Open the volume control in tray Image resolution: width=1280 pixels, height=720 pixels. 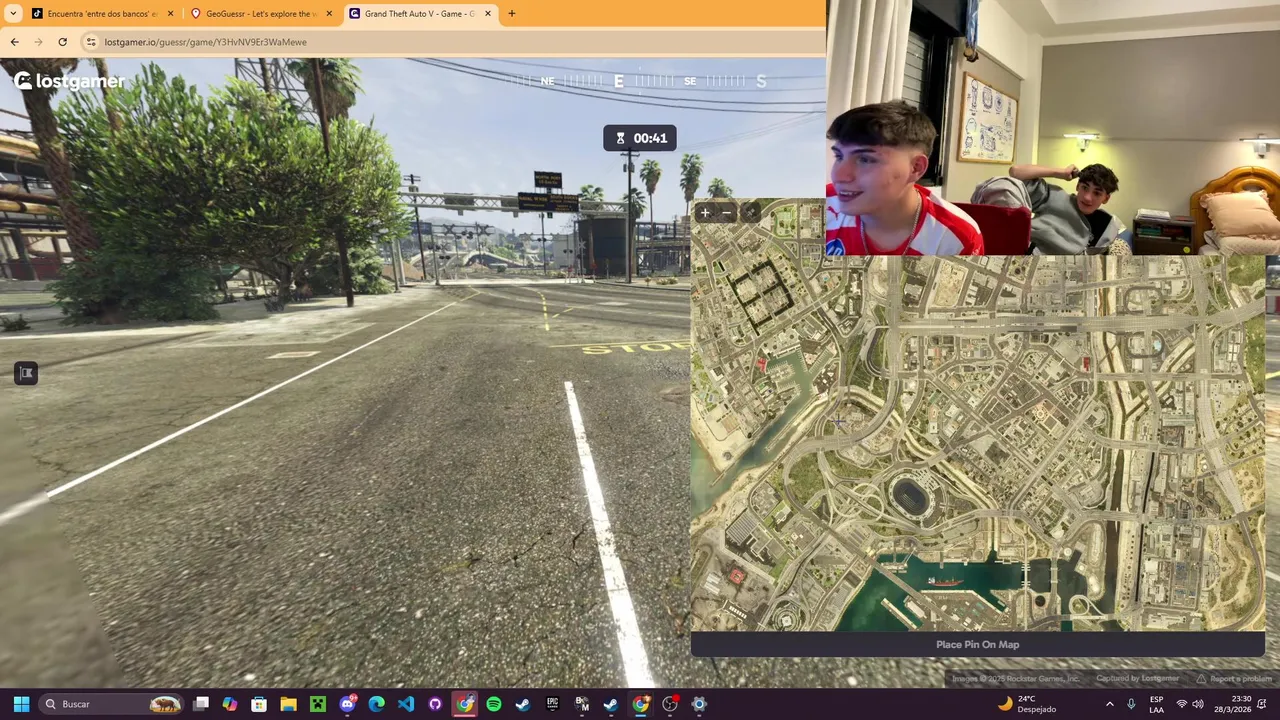(1198, 704)
